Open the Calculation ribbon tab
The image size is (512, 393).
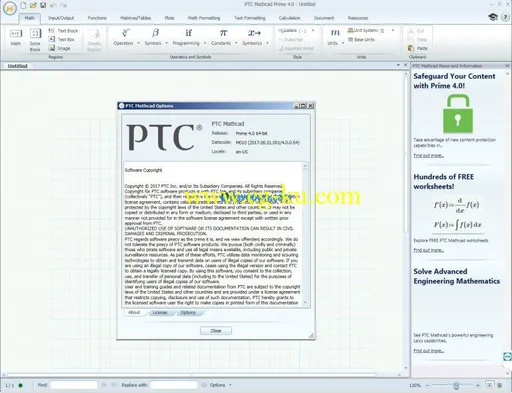click(x=289, y=18)
